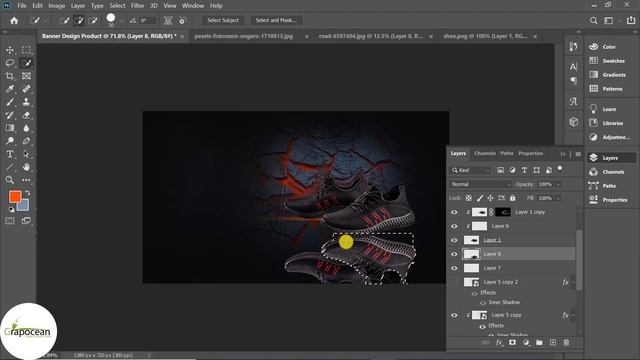This screenshot has width=640, height=360.
Task: Select the Blur tool
Action: pyautogui.click(x=27, y=128)
